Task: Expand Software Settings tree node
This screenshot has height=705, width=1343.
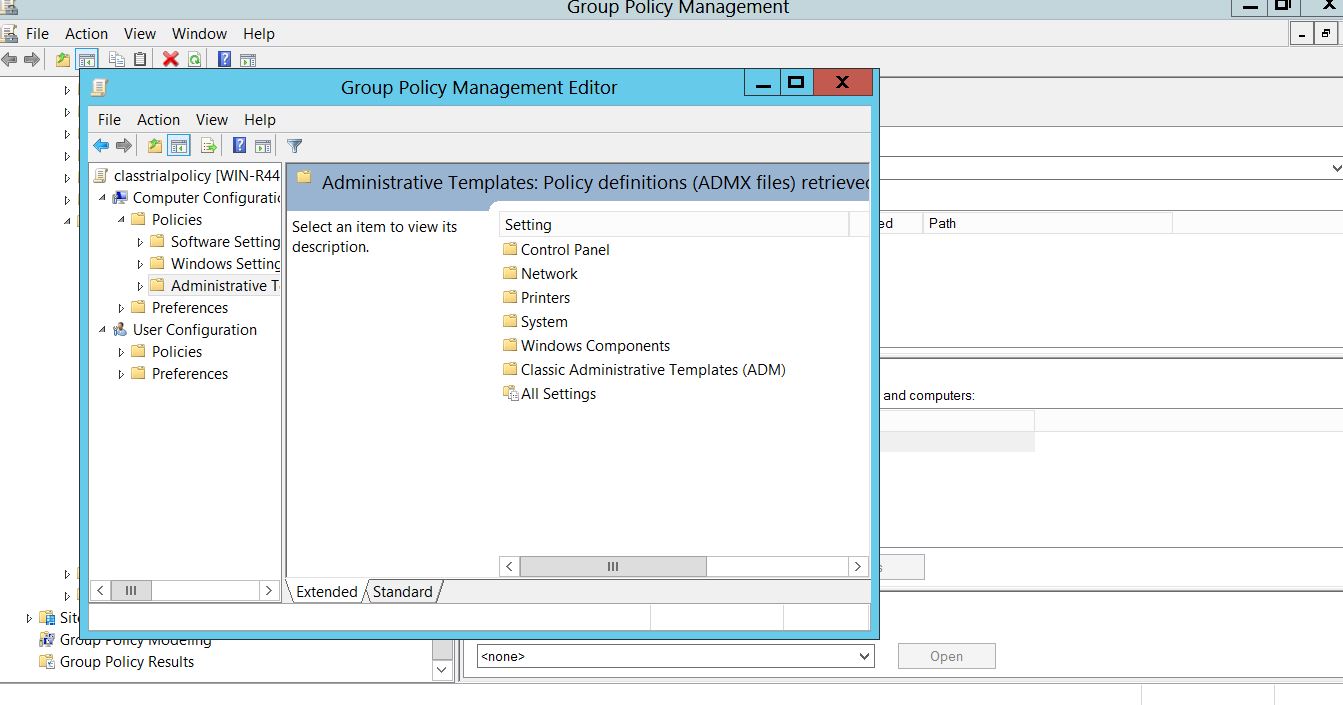Action: coord(140,242)
